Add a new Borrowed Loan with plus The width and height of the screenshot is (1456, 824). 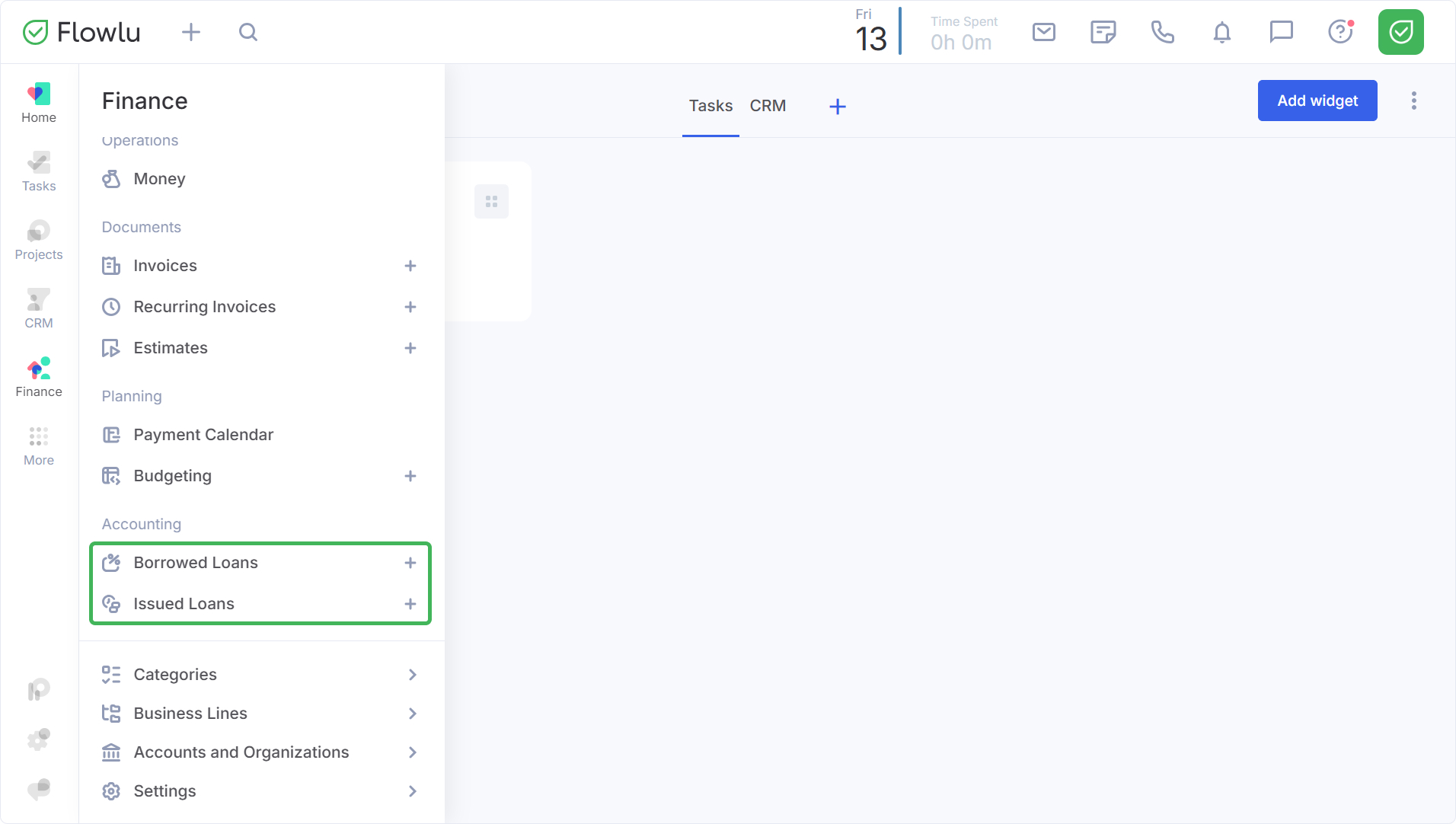(x=410, y=563)
